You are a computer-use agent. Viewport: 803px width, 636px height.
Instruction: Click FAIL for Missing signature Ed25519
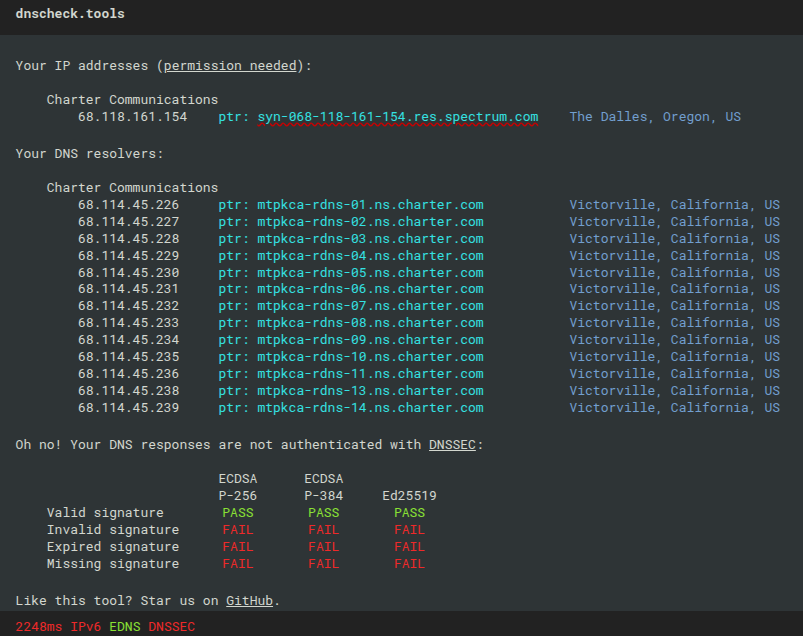409,563
